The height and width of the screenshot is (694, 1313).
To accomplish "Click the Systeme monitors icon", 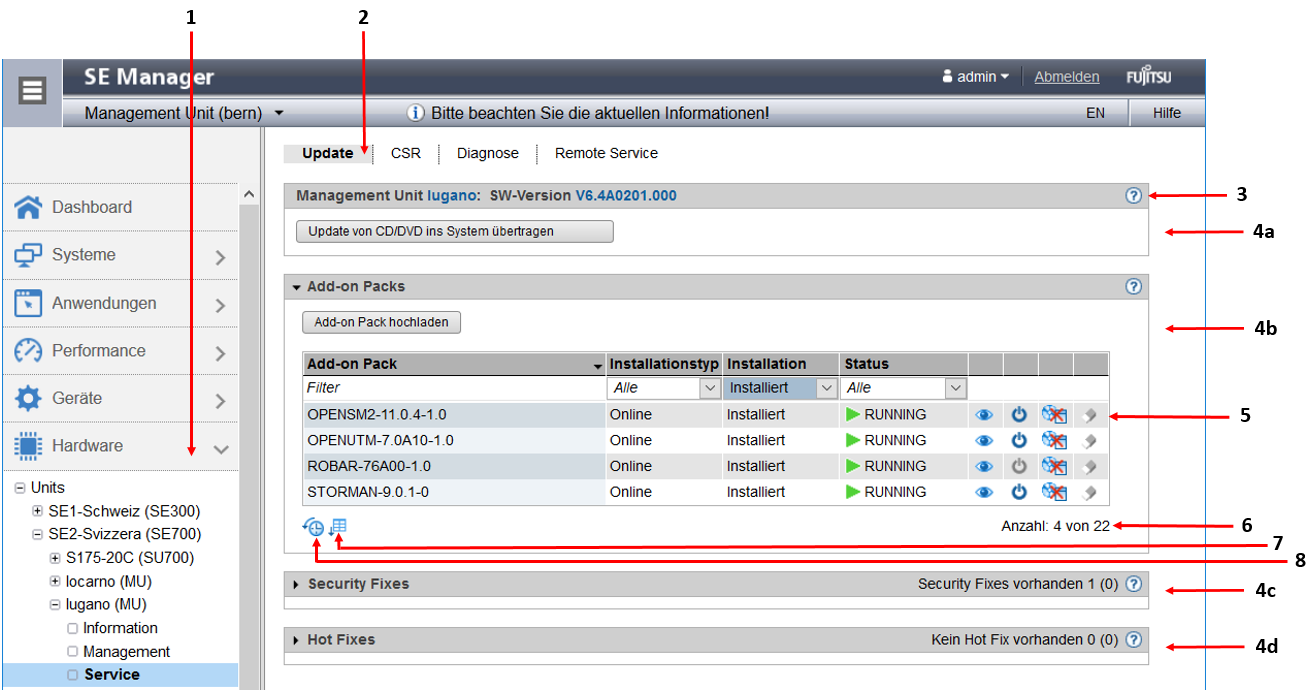I will 28,255.
